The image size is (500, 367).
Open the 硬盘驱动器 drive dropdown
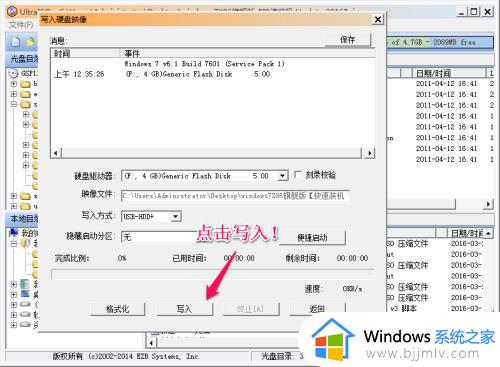coord(283,176)
